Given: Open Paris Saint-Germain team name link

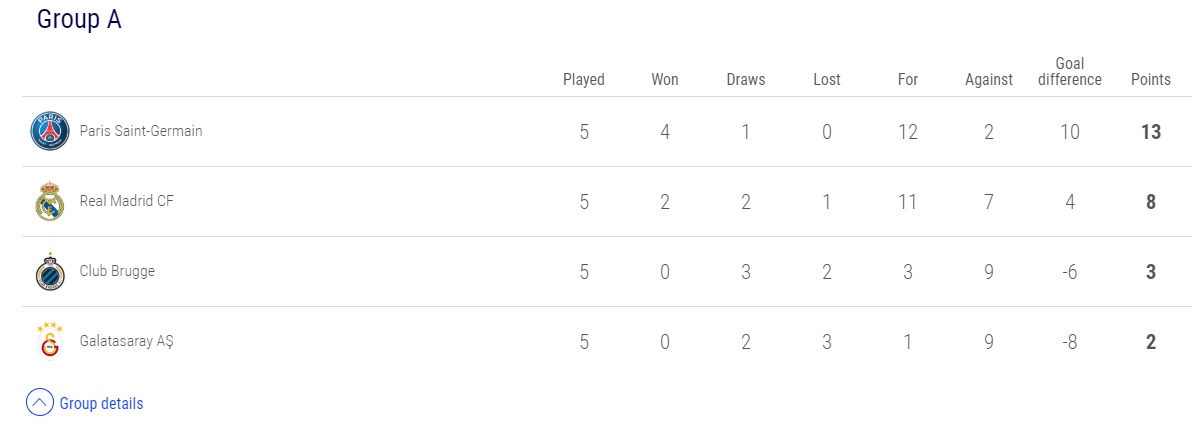Looking at the screenshot, I should (x=141, y=131).
